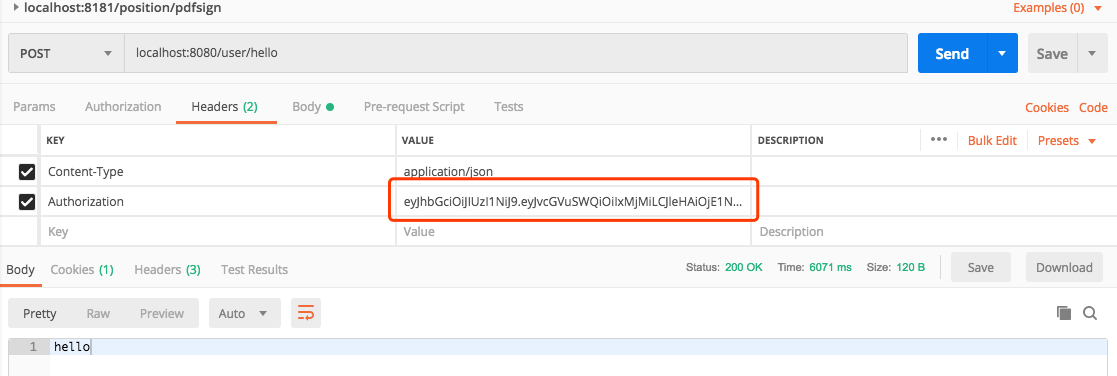Viewport: 1117px width, 376px height.
Task: Open the three-dots column options menu
Action: click(939, 140)
